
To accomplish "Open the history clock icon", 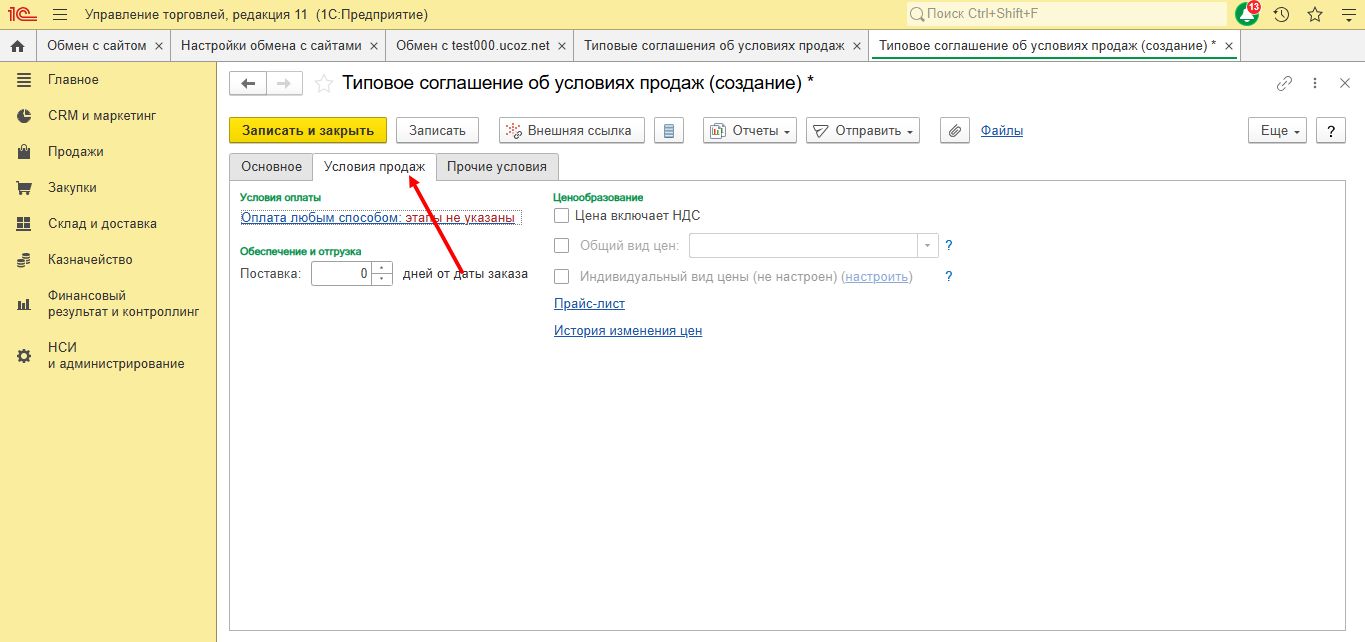I will click(1281, 14).
